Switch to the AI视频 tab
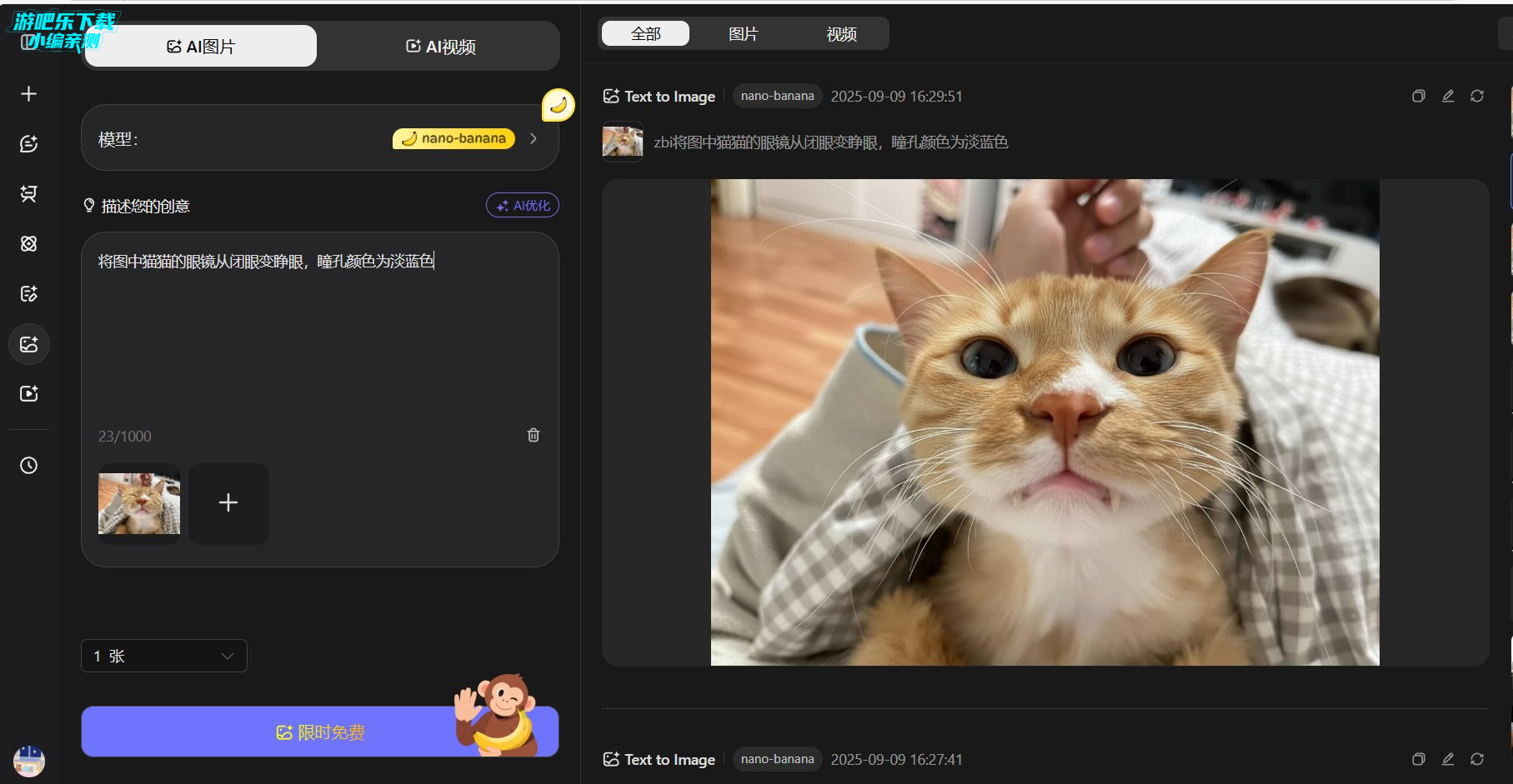Screen dimensions: 1513x784 tap(440, 46)
